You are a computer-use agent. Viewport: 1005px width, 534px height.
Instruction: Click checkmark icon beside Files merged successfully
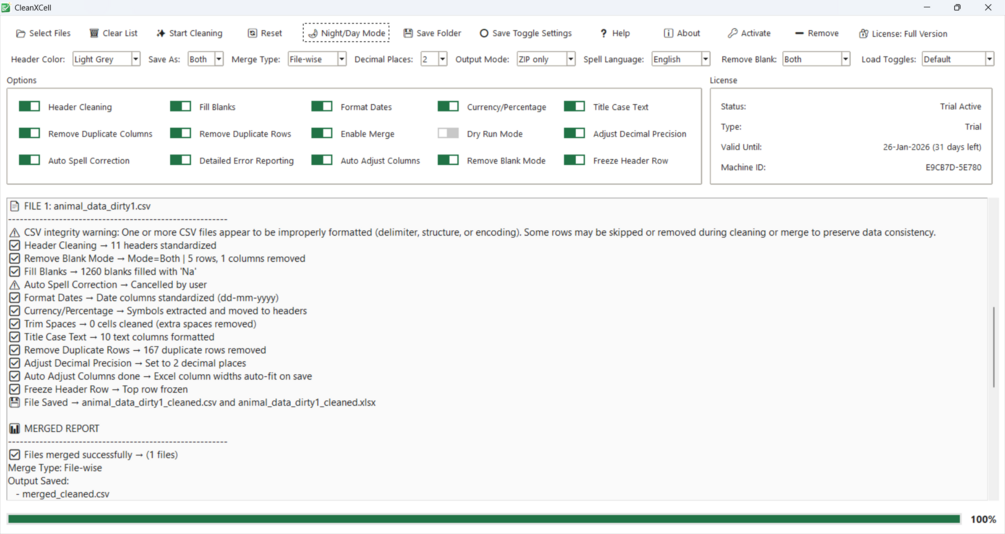14,455
